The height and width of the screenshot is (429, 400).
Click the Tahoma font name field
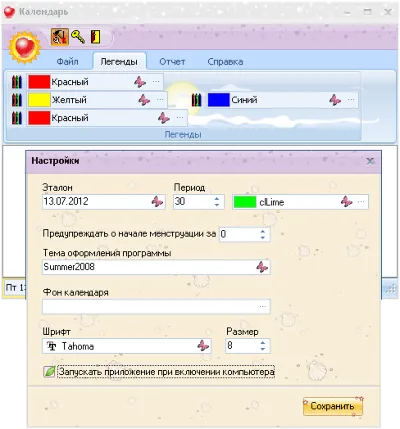[127, 346]
